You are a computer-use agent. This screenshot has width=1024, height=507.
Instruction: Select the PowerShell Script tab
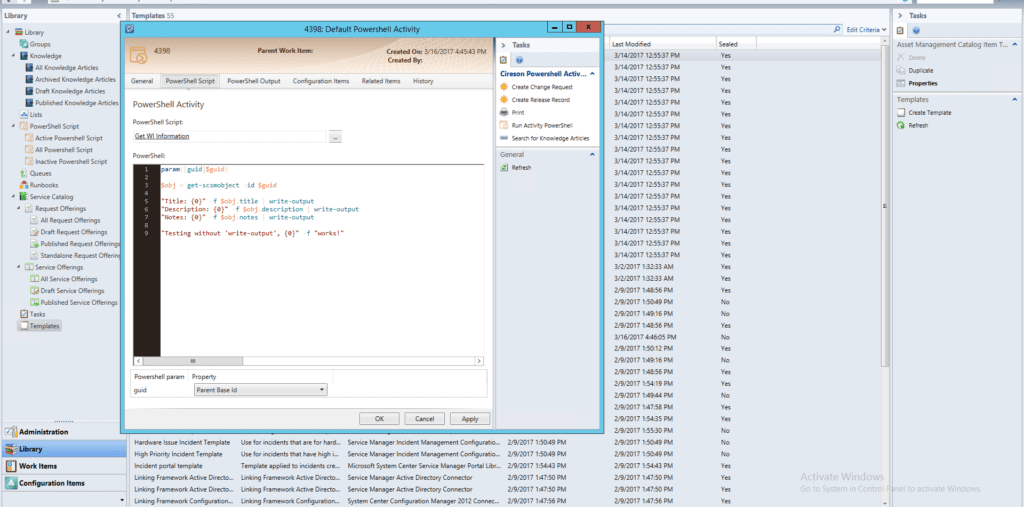190,81
